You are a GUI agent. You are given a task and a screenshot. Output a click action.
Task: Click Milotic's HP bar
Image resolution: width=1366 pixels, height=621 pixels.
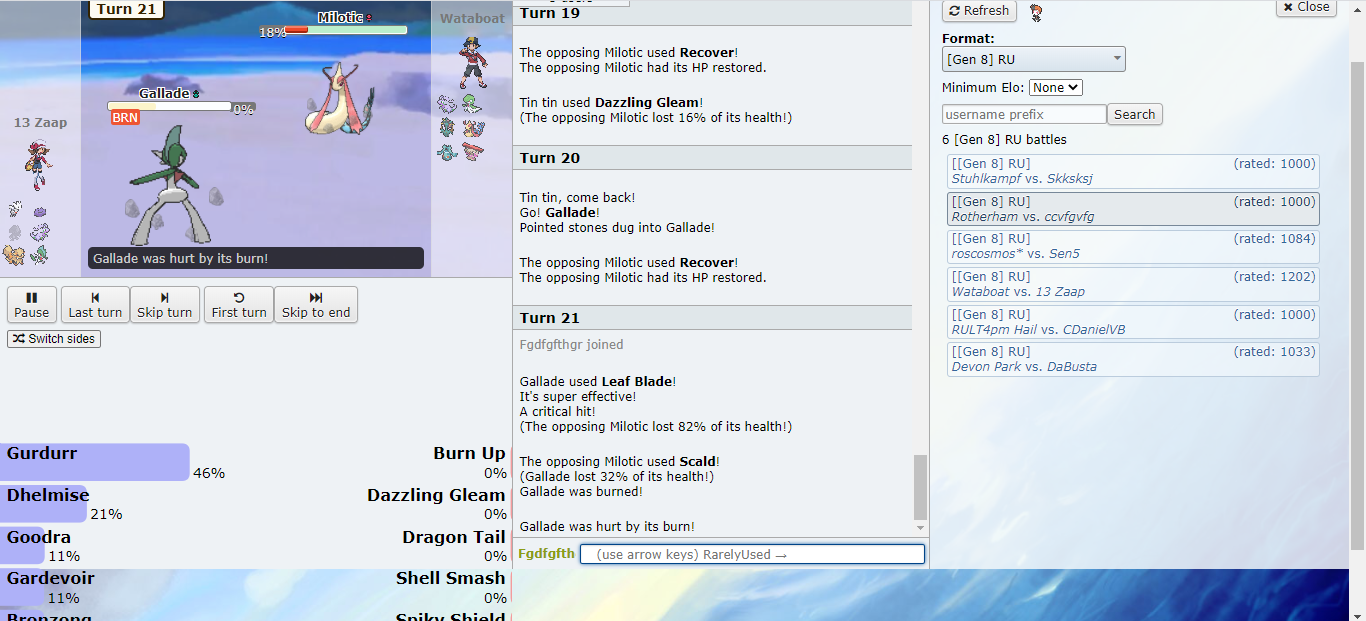(x=346, y=30)
